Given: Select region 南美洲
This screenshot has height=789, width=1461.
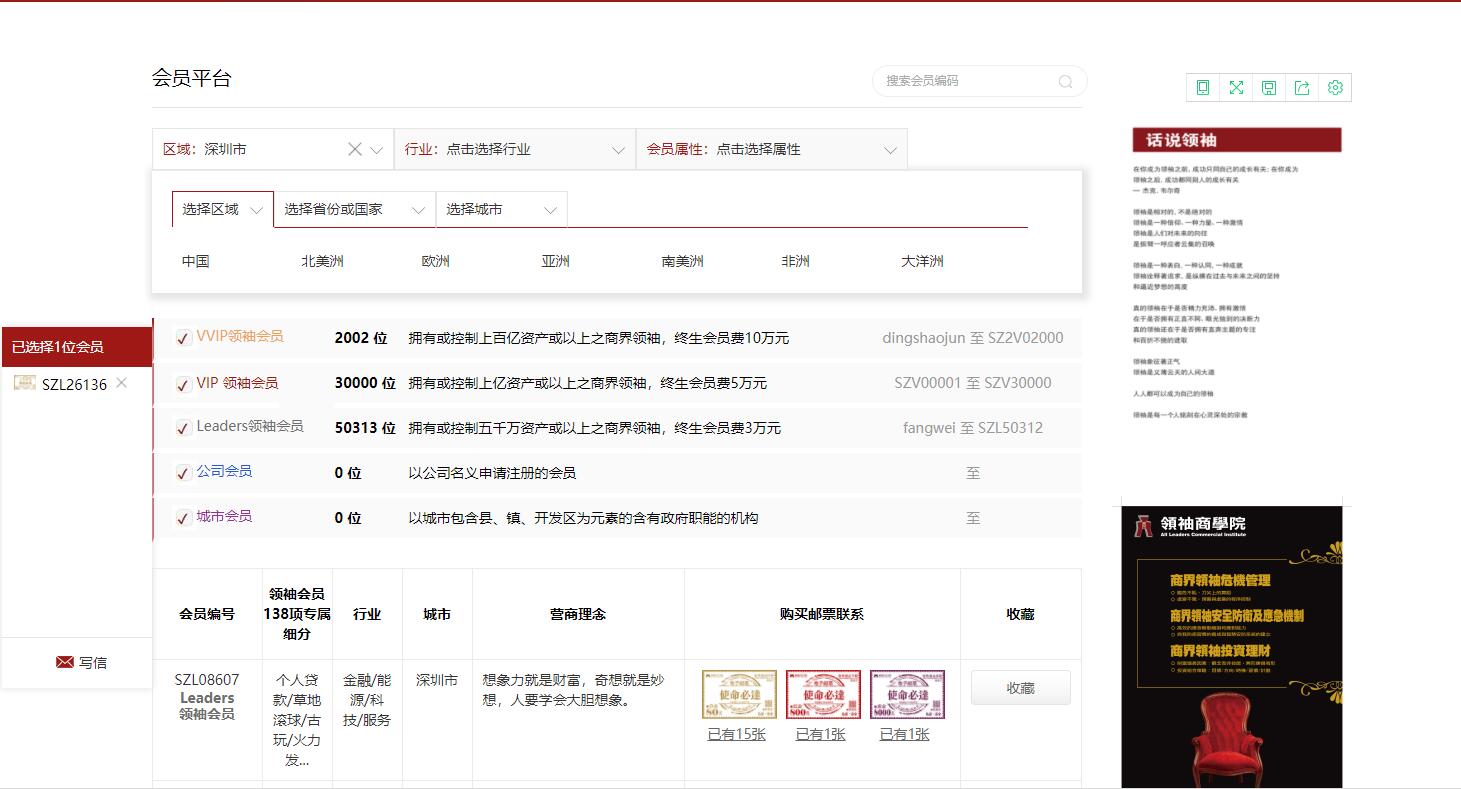Looking at the screenshot, I should click(682, 261).
